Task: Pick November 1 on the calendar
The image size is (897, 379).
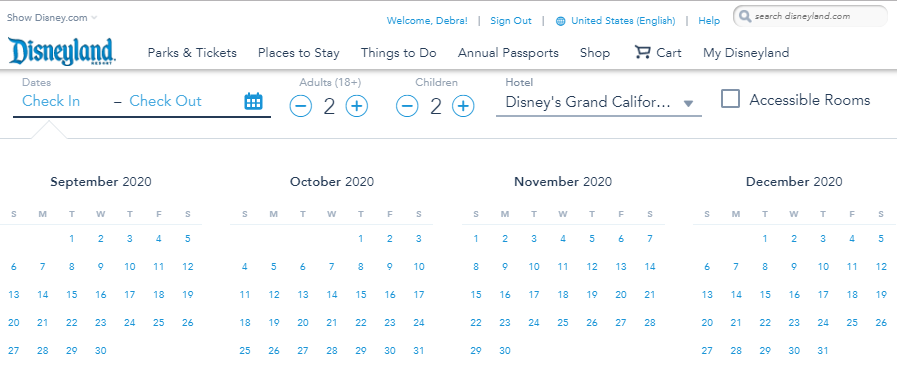Action: tap(476, 239)
